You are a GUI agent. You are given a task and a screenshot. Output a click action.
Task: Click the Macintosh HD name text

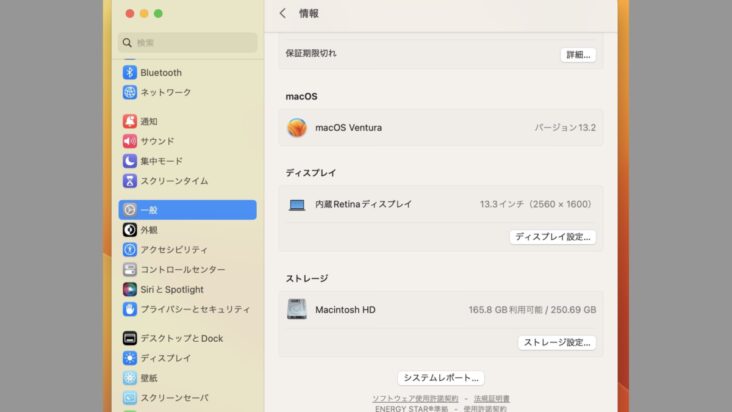click(345, 310)
